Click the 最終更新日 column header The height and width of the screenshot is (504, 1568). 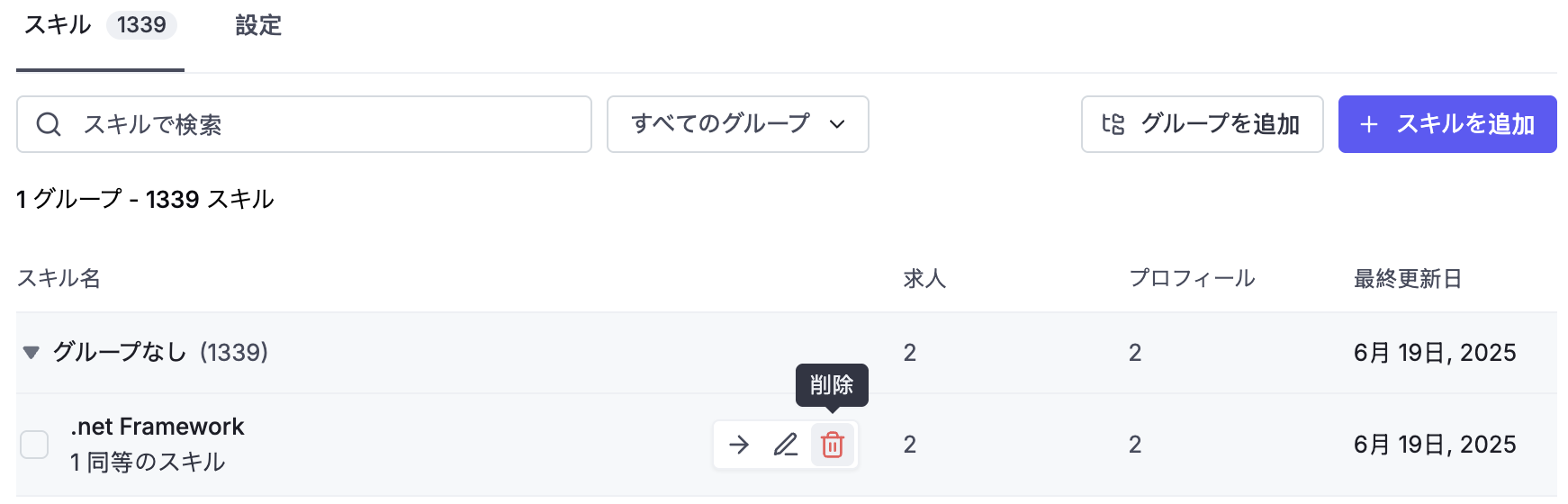pos(1408,278)
